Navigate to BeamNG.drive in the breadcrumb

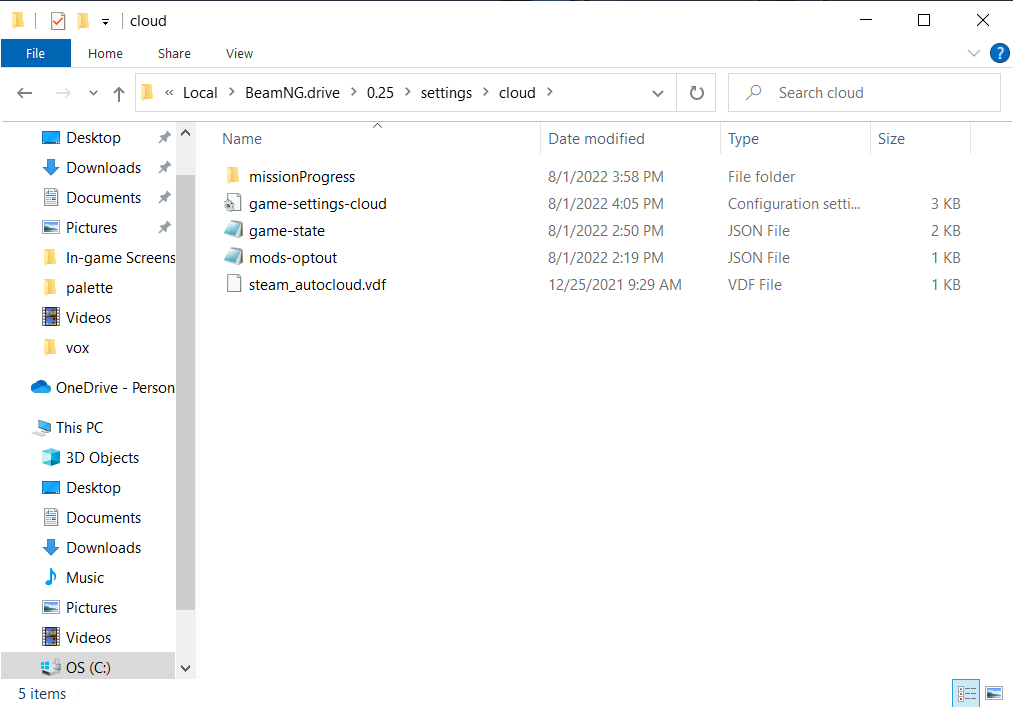coord(292,93)
